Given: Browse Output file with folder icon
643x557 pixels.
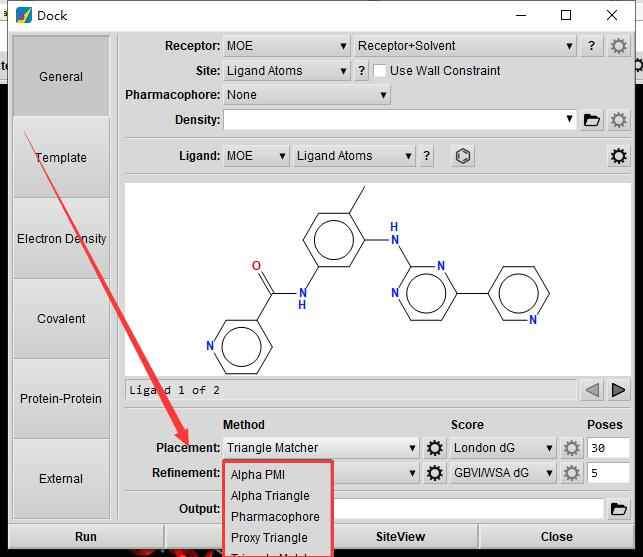Looking at the screenshot, I should [619, 509].
